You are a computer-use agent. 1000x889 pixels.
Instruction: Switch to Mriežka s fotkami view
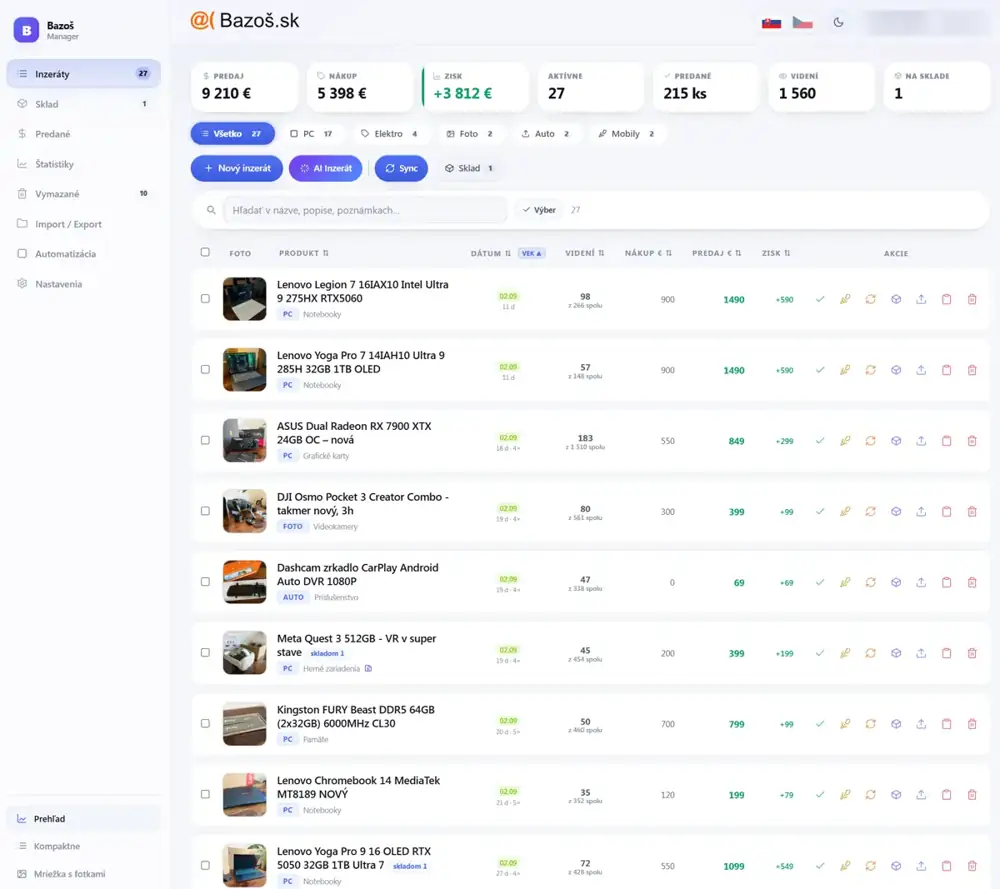pyautogui.click(x=84, y=874)
